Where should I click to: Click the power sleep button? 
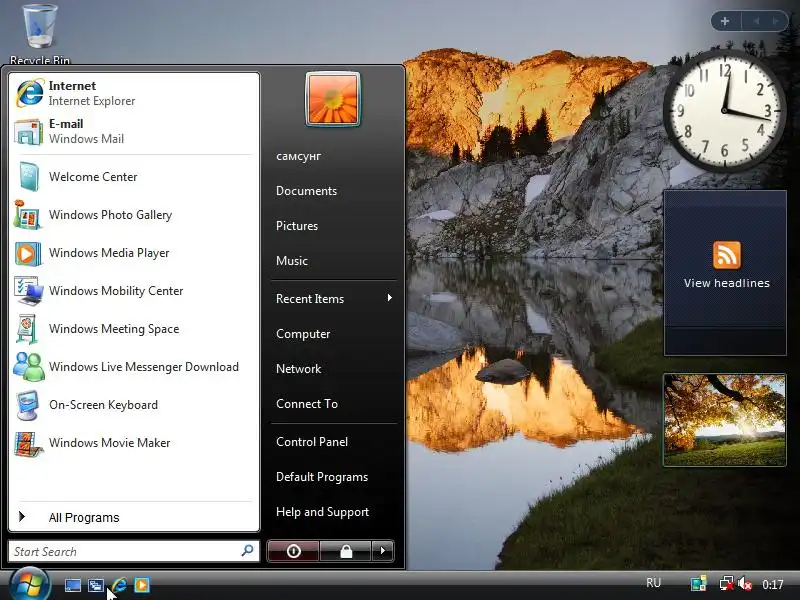(293, 551)
